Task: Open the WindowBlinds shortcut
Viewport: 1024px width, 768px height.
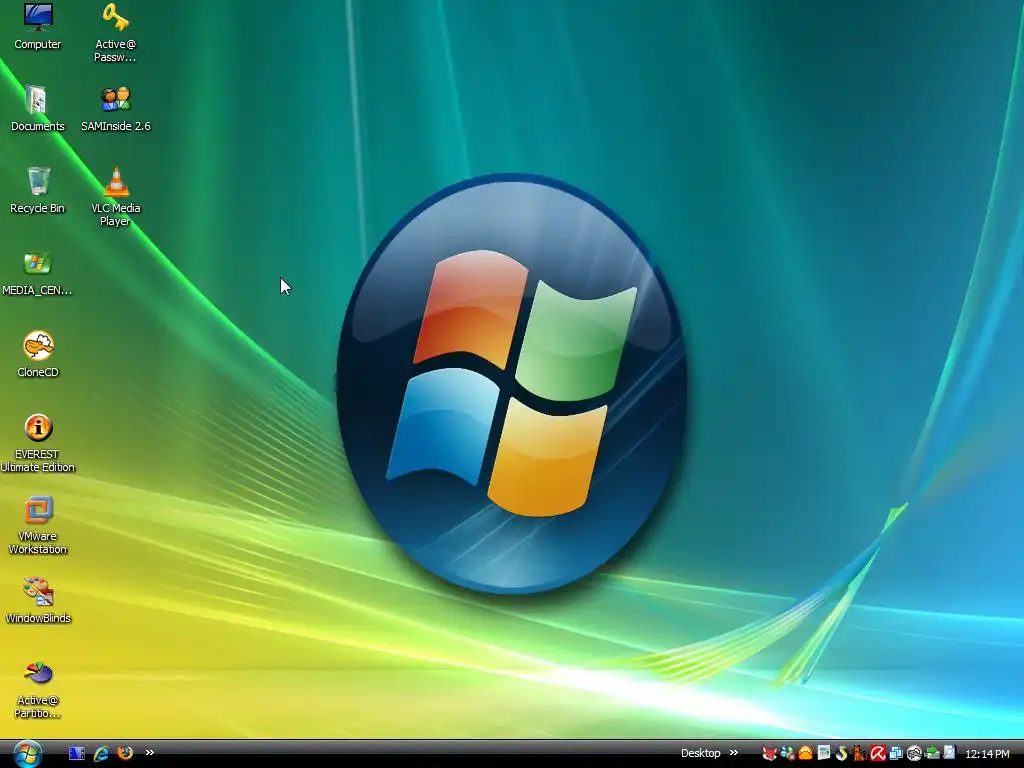Action: 38,600
